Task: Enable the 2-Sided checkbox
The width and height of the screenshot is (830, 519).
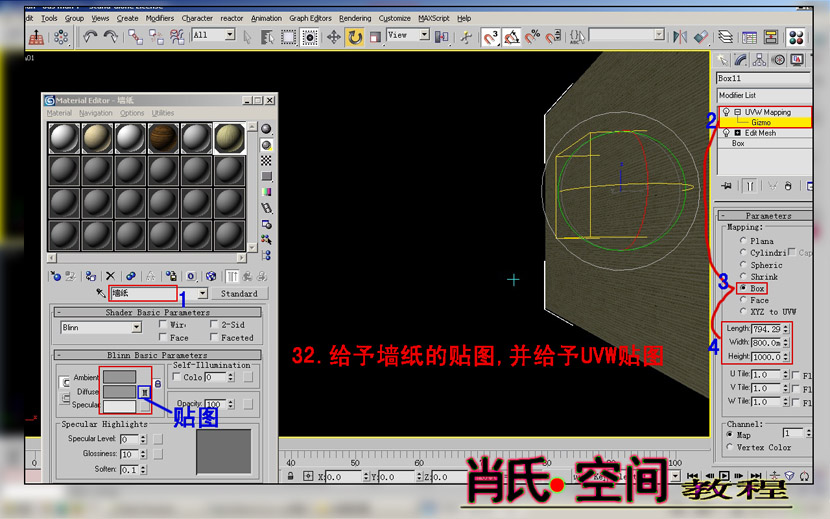Action: coord(215,325)
